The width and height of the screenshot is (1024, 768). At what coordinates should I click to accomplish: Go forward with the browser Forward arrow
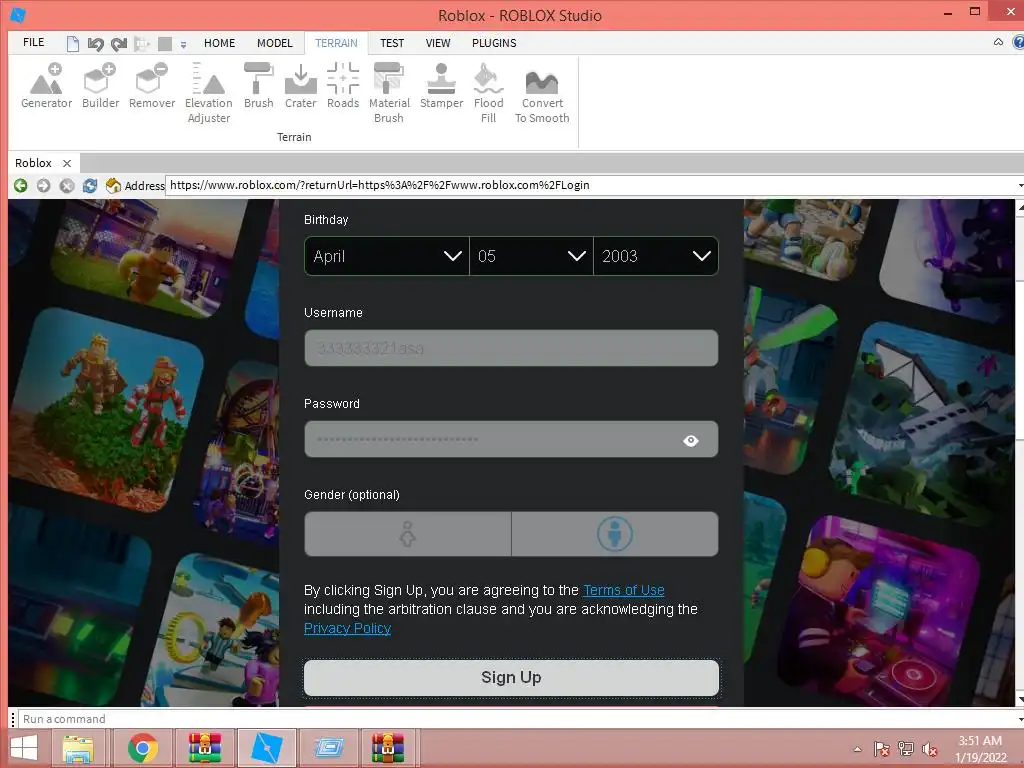(x=44, y=185)
